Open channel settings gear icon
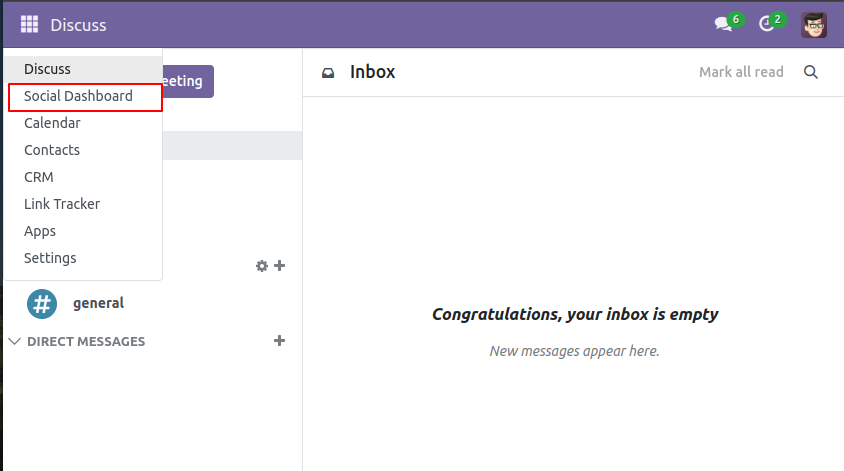 coord(262,266)
